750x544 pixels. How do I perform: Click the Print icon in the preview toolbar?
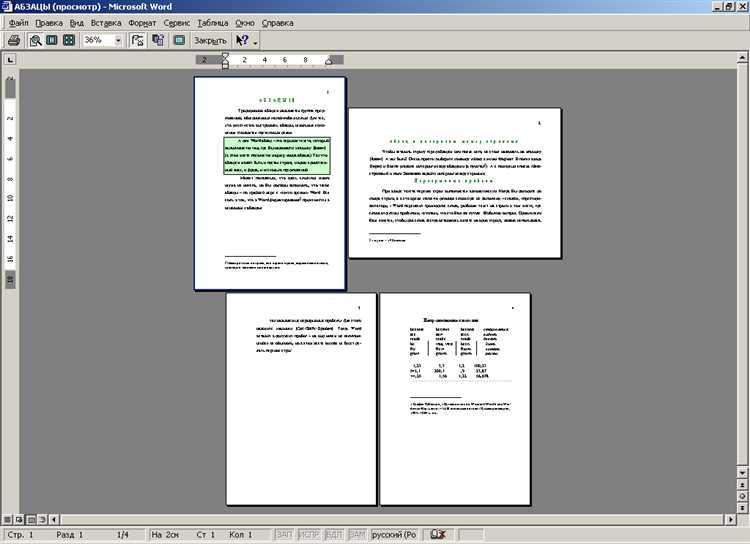pyautogui.click(x=14, y=41)
